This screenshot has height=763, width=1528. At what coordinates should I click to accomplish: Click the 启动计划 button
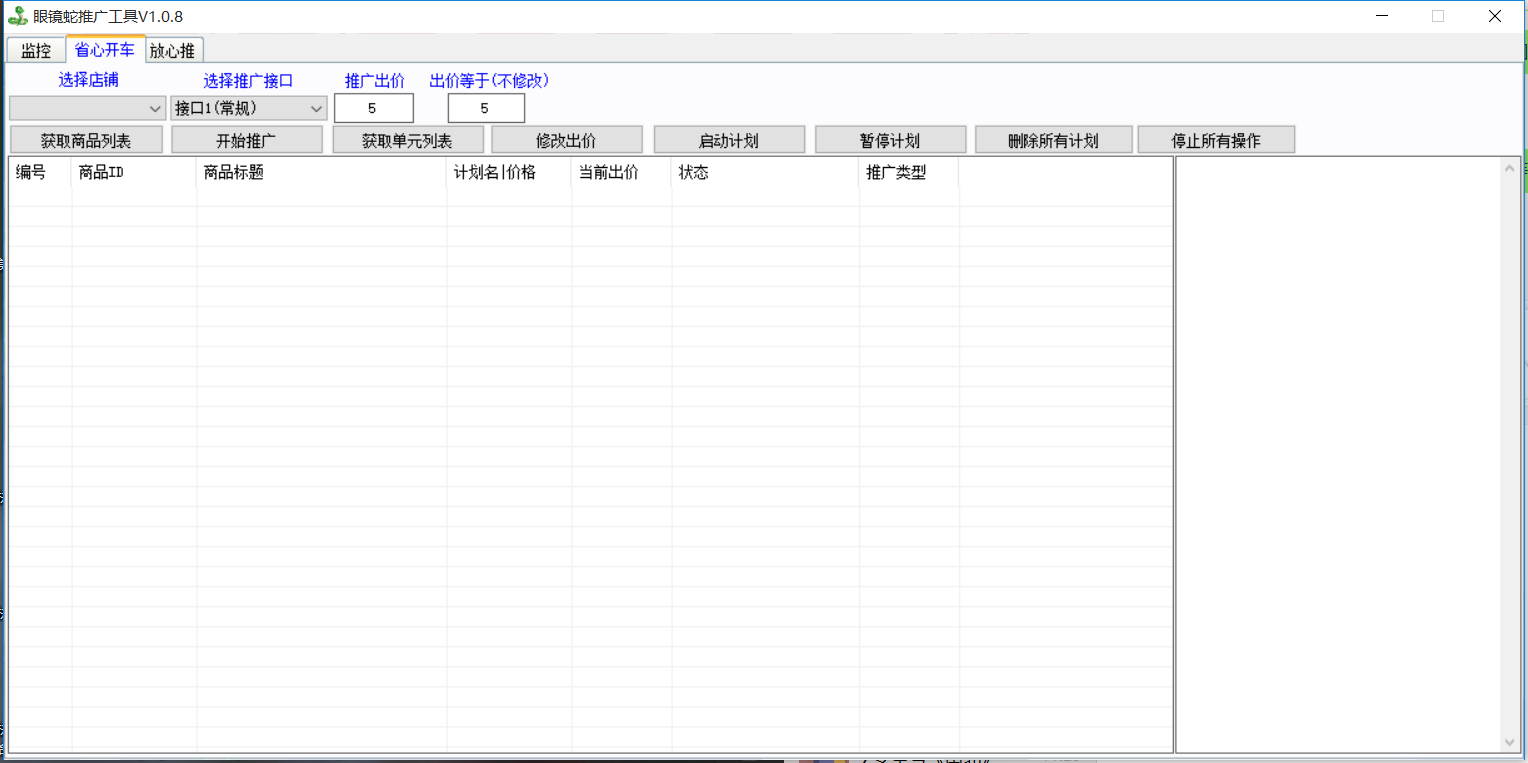tap(728, 140)
